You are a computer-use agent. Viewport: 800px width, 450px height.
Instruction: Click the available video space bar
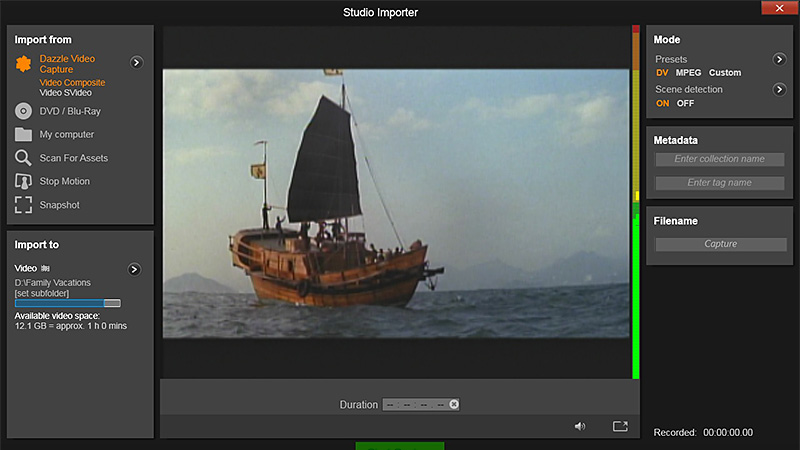[x=68, y=303]
